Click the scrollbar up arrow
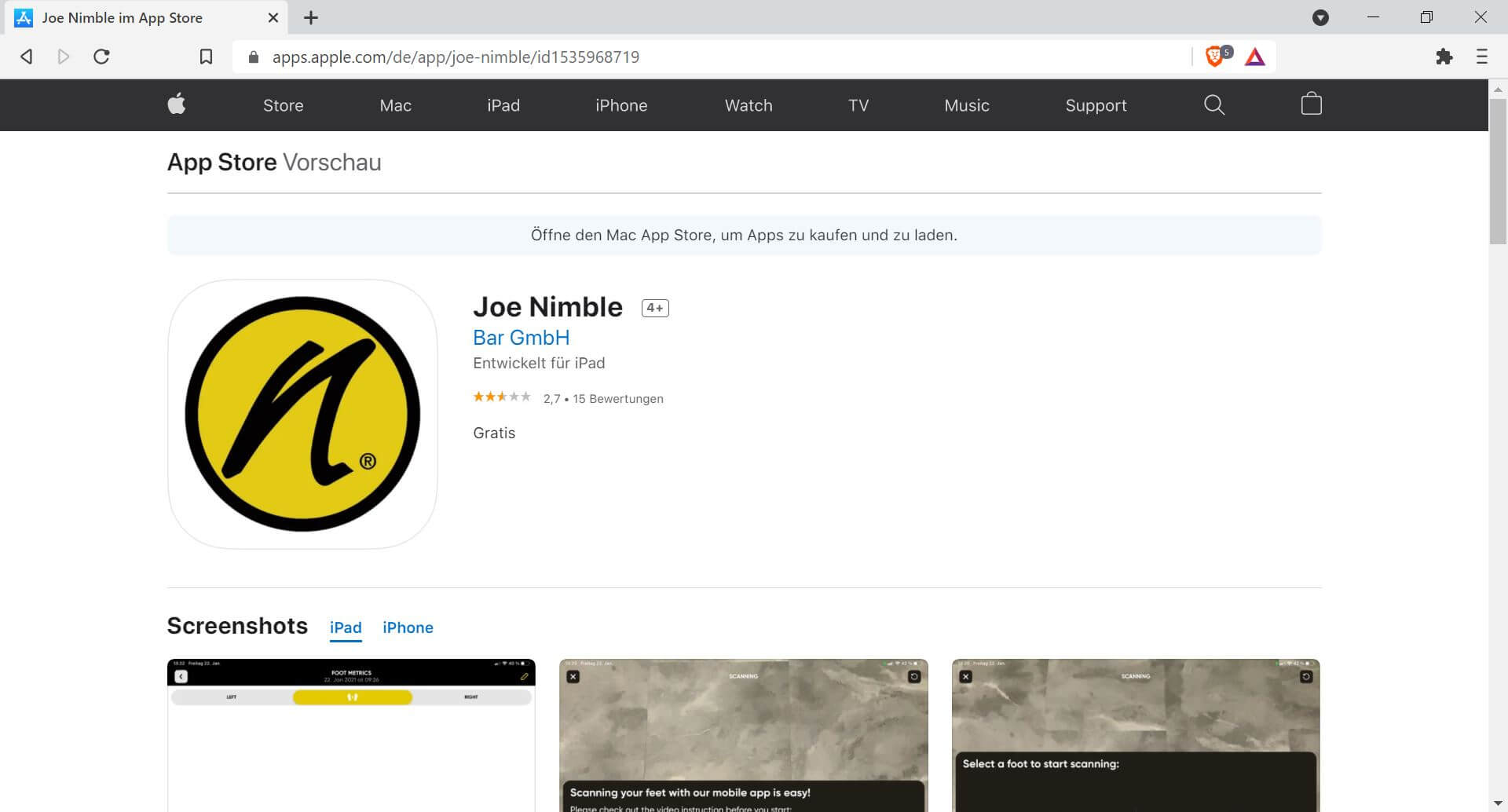1508x812 pixels. click(1498, 89)
